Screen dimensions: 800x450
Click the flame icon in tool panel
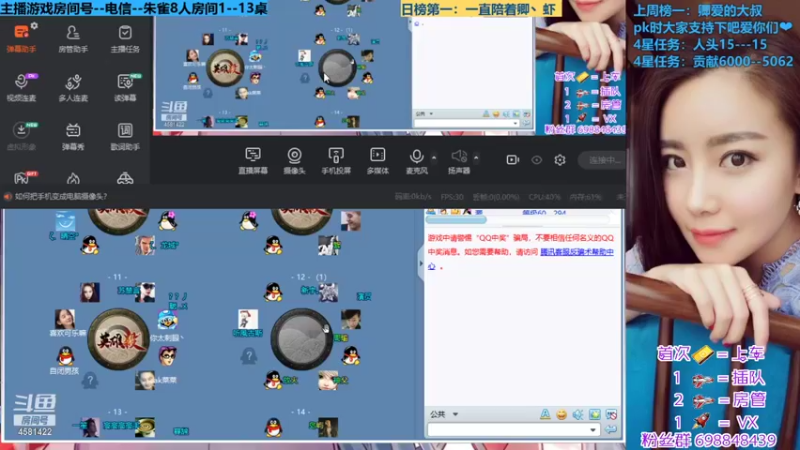click(73, 178)
